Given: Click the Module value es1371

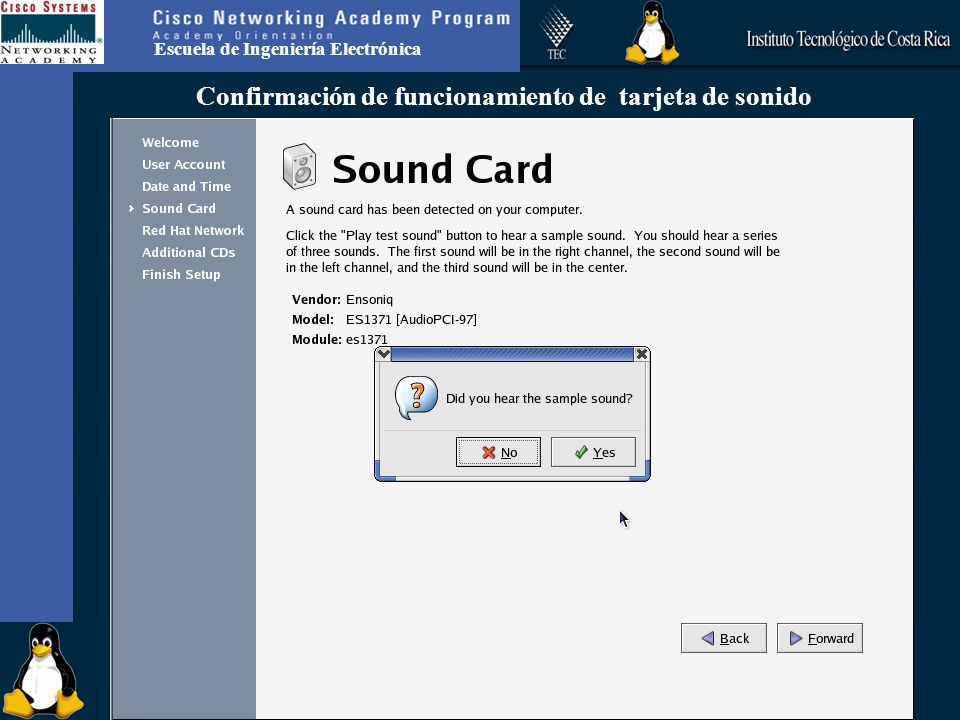Looking at the screenshot, I should (366, 339).
